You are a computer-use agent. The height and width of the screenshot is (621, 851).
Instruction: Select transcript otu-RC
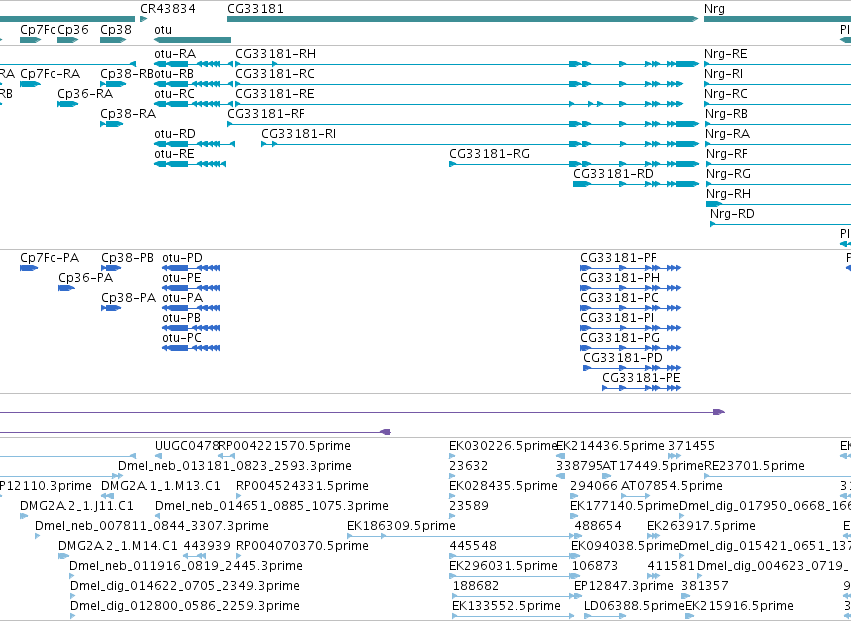point(175,94)
